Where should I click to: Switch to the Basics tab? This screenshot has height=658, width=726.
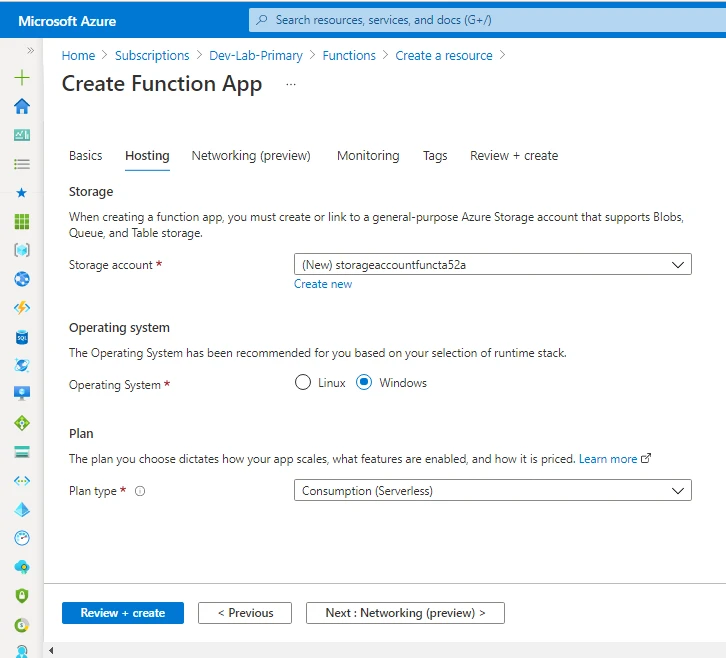point(86,156)
